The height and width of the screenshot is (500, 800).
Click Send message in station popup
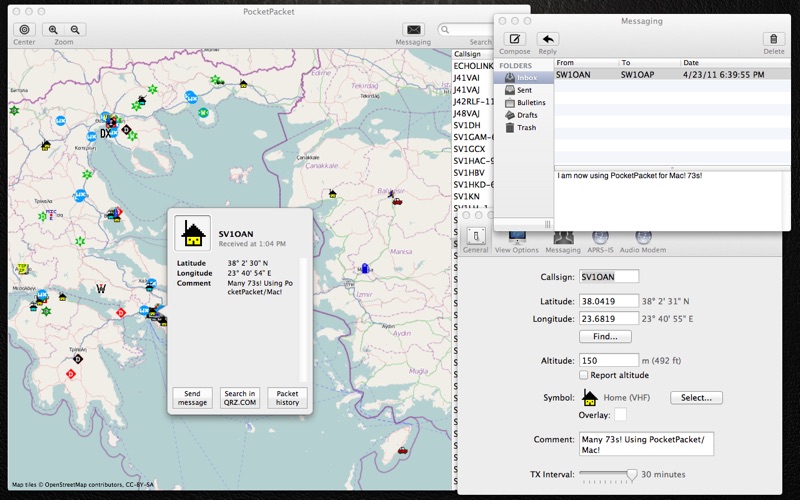pyautogui.click(x=192, y=397)
